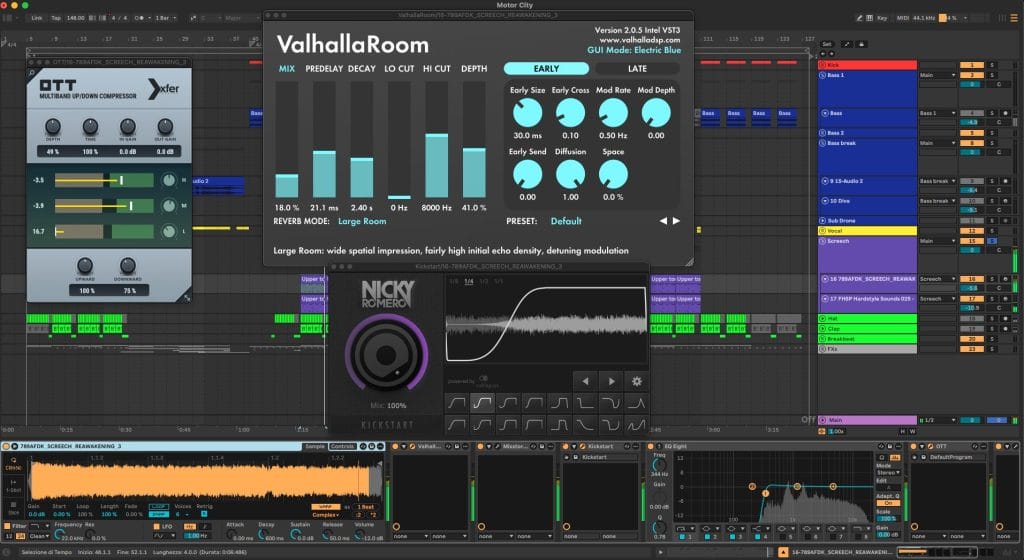This screenshot has height=560, width=1024.
Task: Fold the Screech group track
Action: pos(823,241)
